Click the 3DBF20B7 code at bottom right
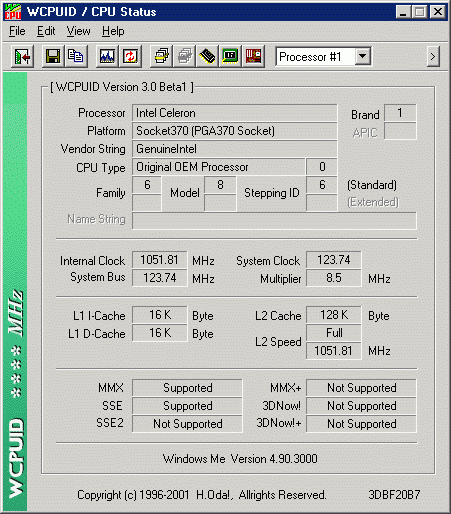The image size is (451, 514). point(394,495)
